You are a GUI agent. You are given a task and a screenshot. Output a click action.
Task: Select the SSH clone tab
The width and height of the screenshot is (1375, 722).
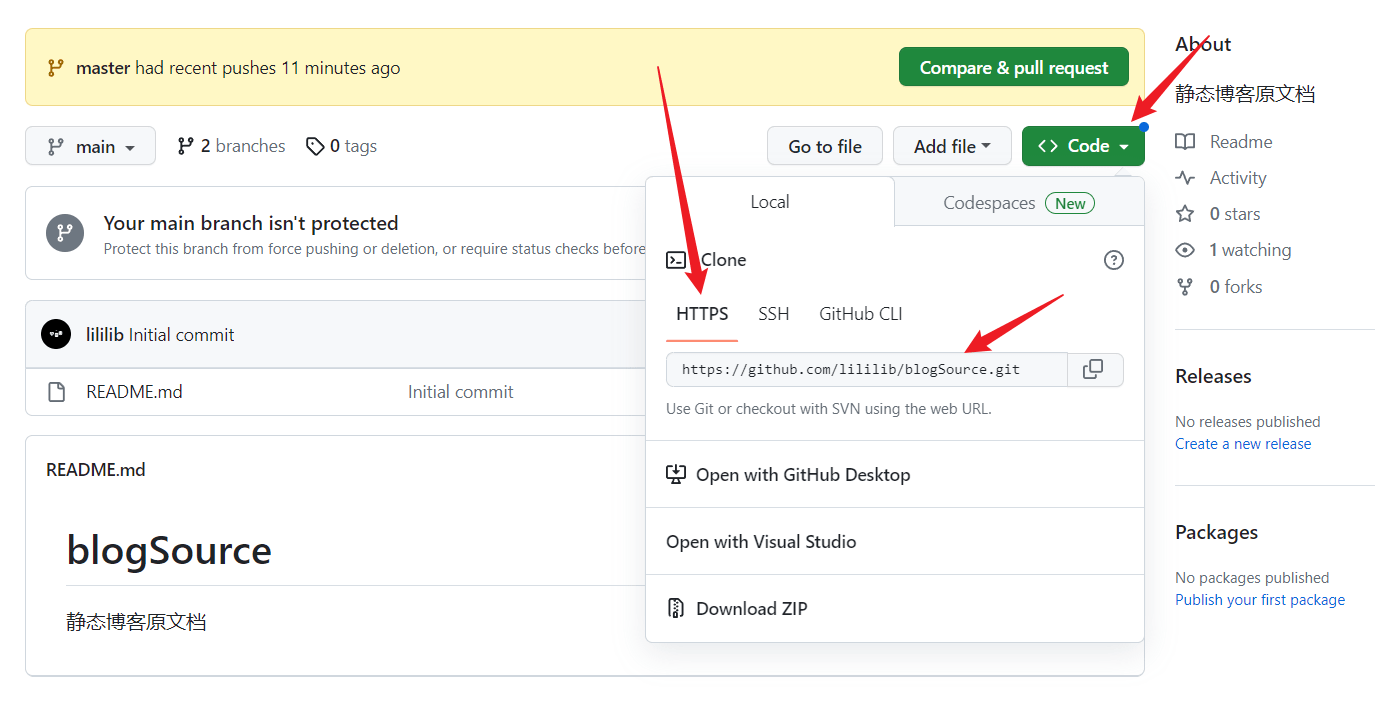[773, 314]
